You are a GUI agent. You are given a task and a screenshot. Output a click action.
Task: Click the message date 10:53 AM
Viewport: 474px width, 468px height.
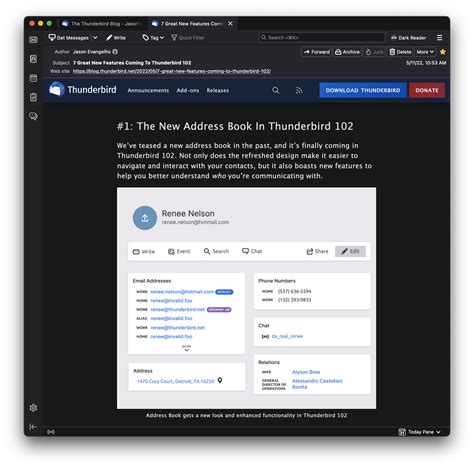coord(426,63)
